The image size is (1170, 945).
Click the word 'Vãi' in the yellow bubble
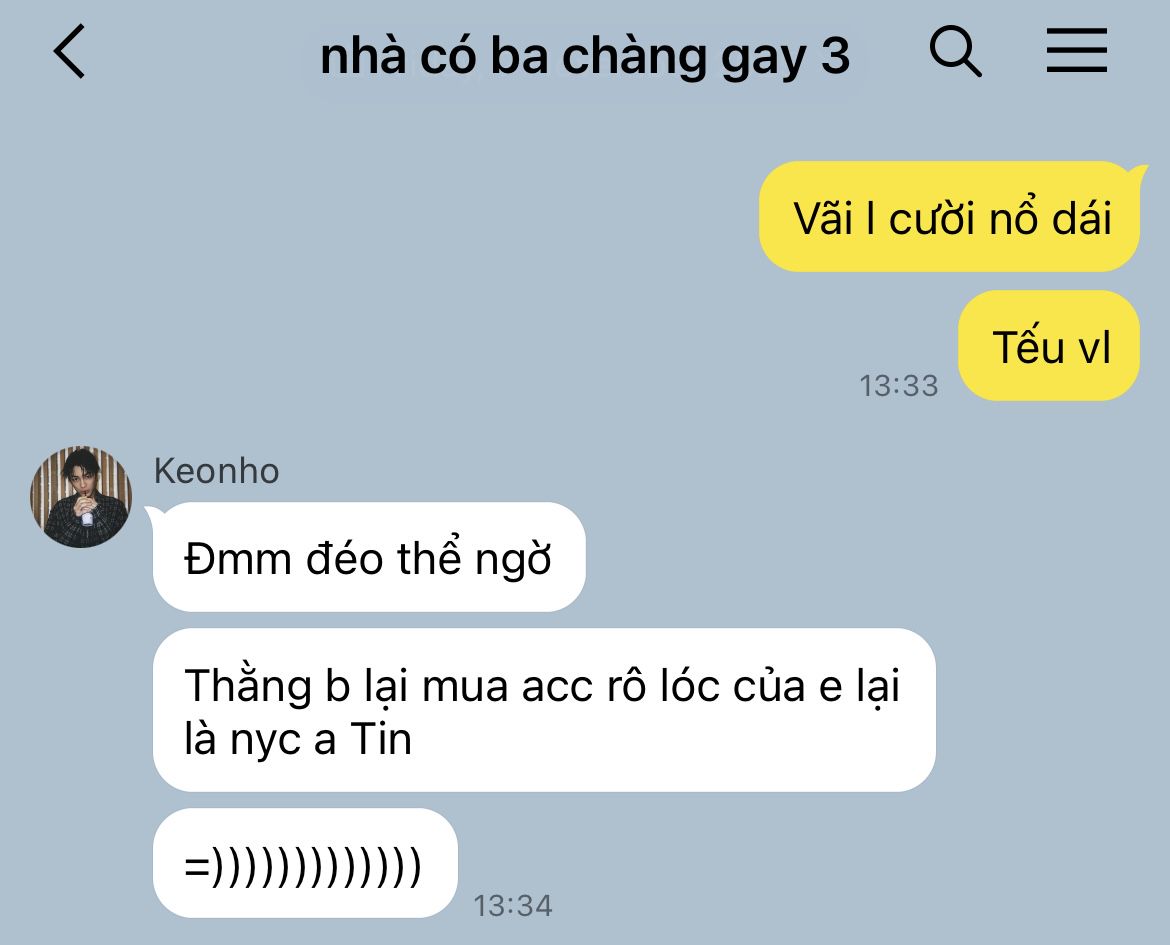pyautogui.click(x=823, y=218)
